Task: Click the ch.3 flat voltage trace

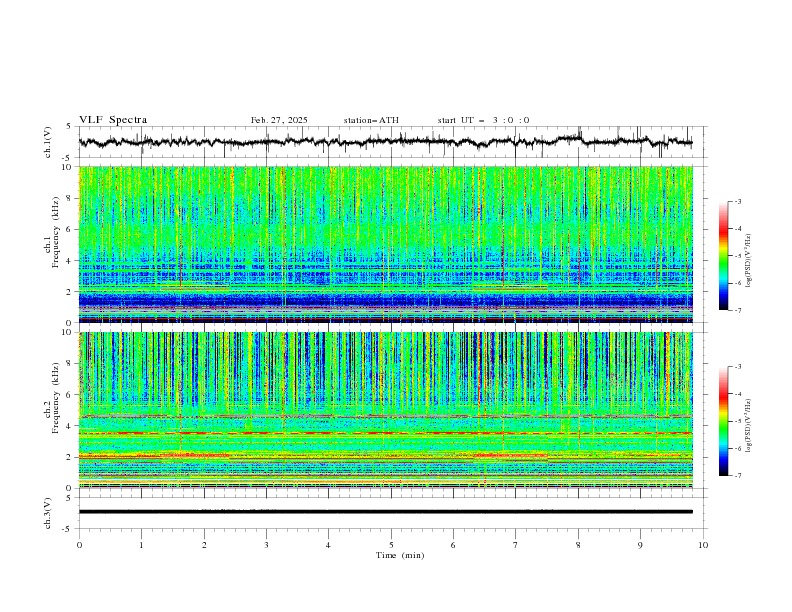Action: click(x=385, y=512)
